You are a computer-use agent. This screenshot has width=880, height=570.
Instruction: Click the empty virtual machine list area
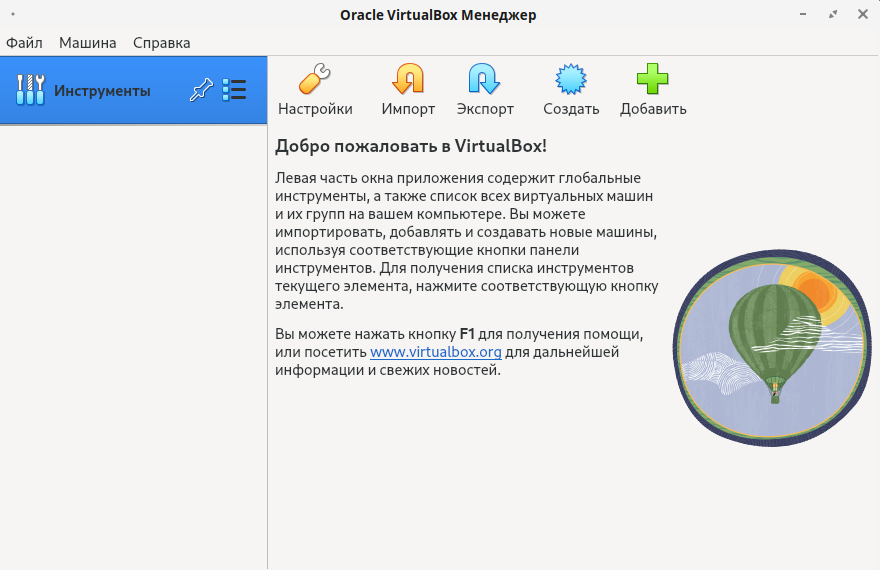133,340
